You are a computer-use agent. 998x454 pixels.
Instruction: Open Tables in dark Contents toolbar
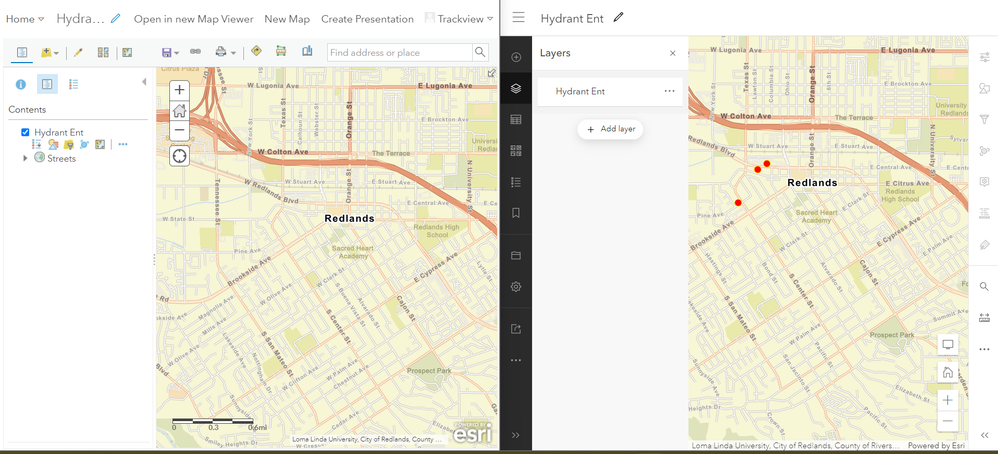(x=516, y=119)
